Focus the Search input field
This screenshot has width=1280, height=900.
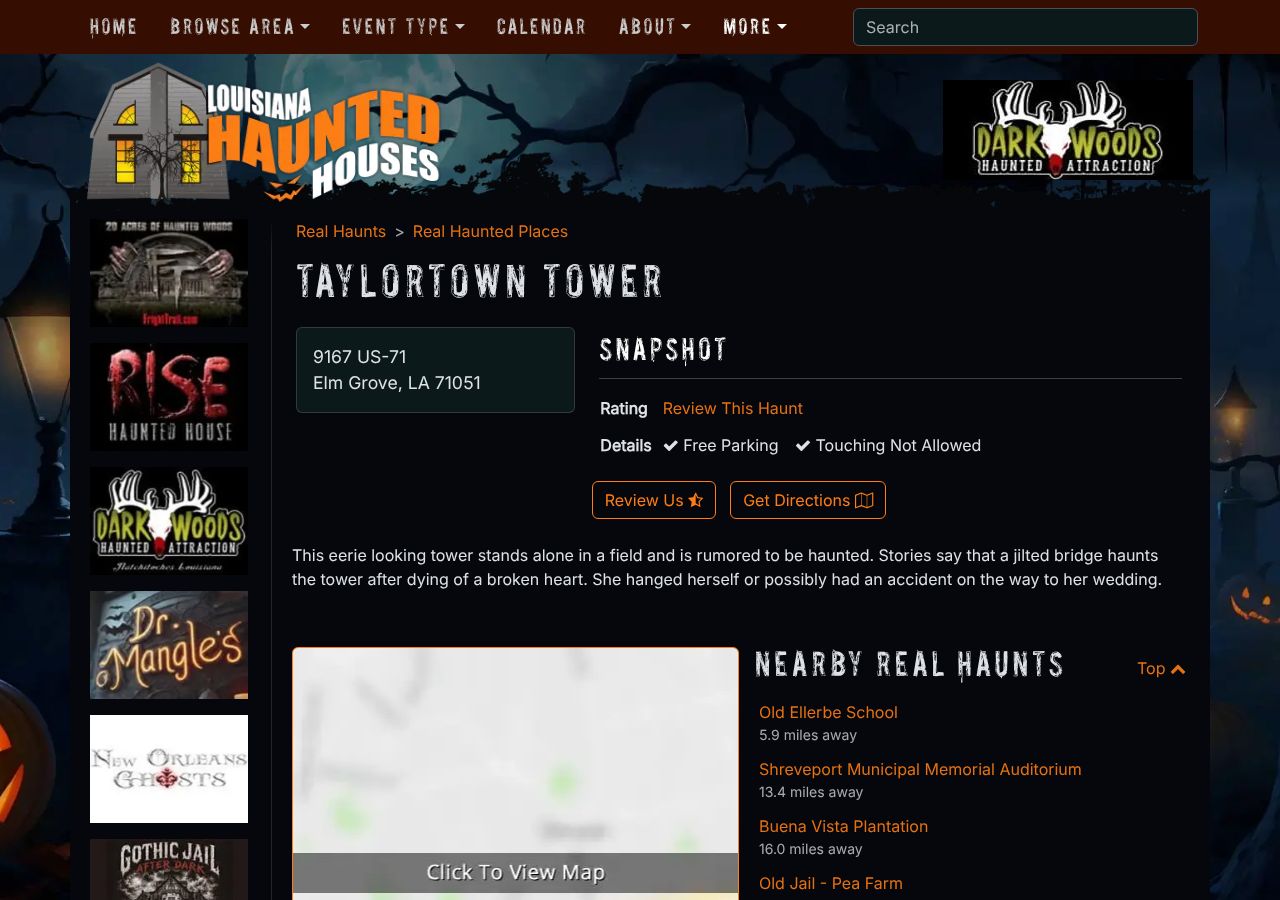(x=1025, y=27)
